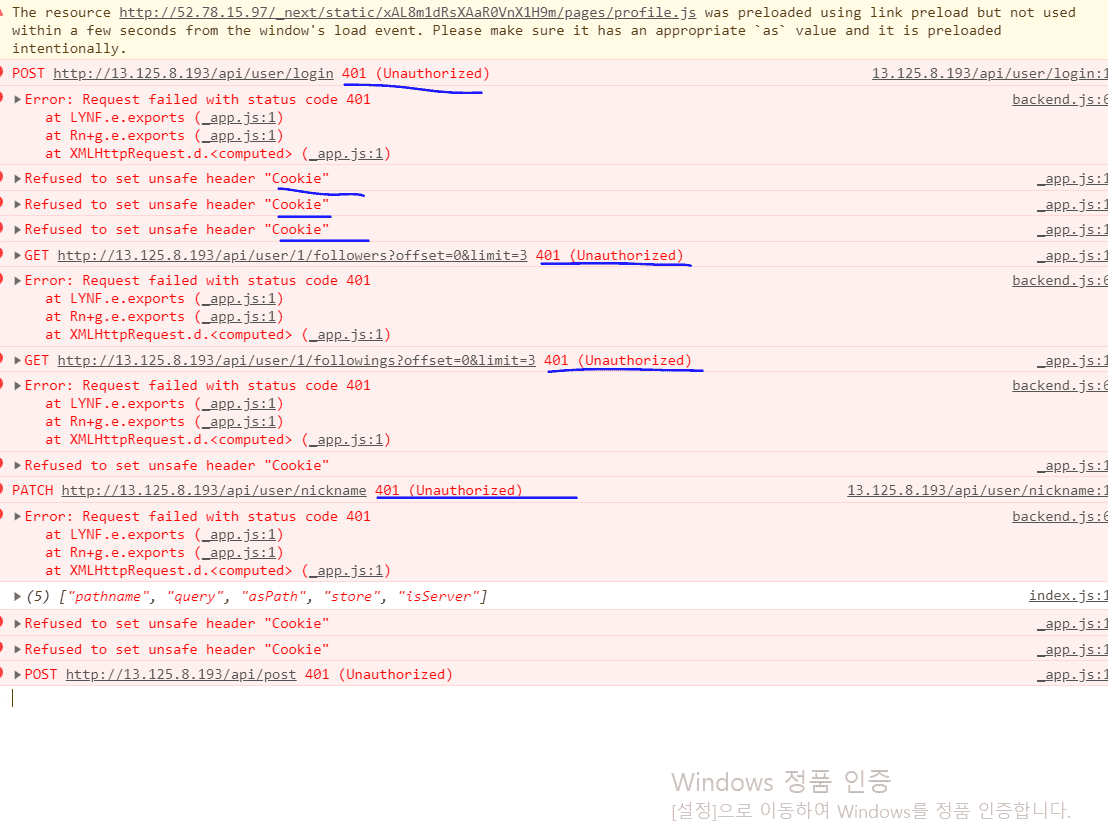Expand Refused Cookie entry just above POST api/post

click(18, 649)
